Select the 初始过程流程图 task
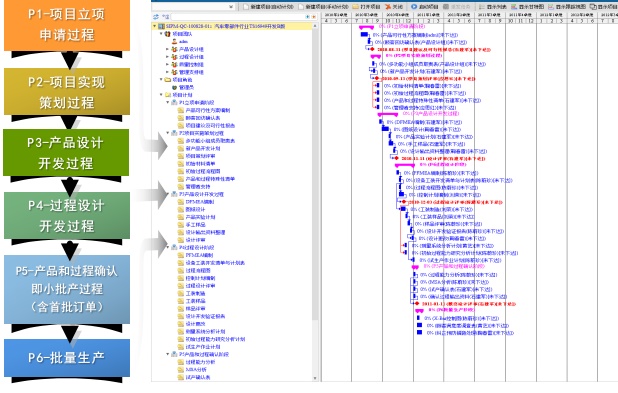This screenshot has width=618, height=393. (199, 171)
